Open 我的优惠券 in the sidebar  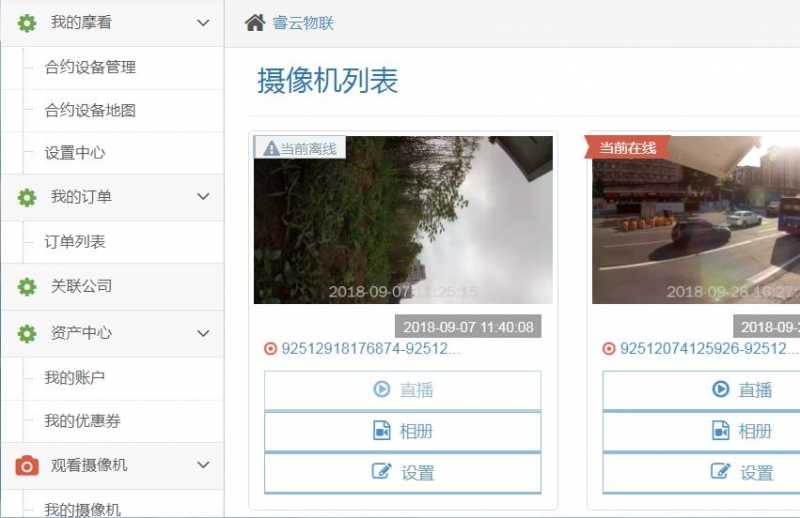82,422
